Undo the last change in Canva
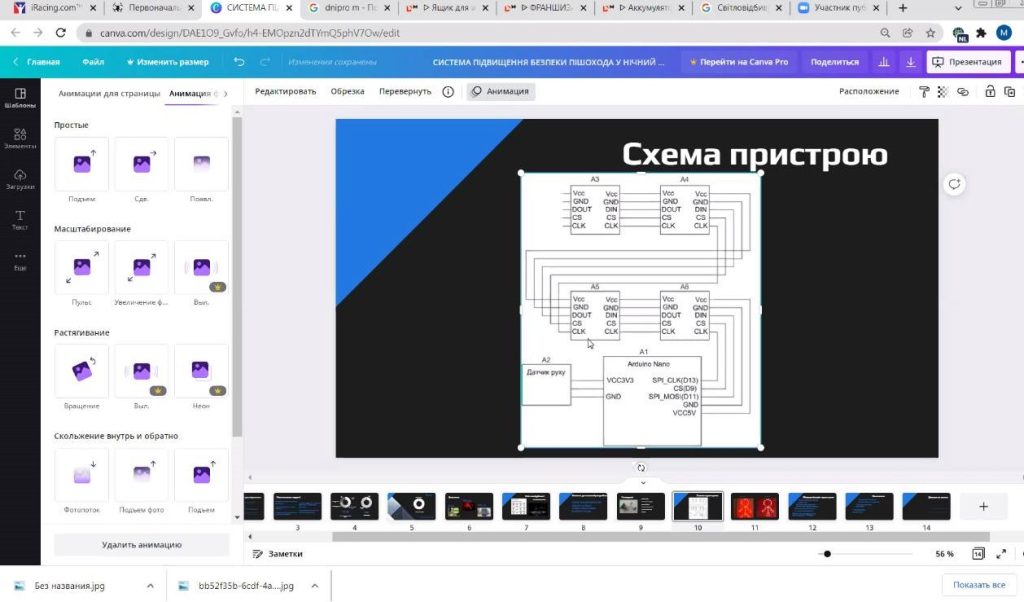Image resolution: width=1024 pixels, height=602 pixels. pos(239,62)
